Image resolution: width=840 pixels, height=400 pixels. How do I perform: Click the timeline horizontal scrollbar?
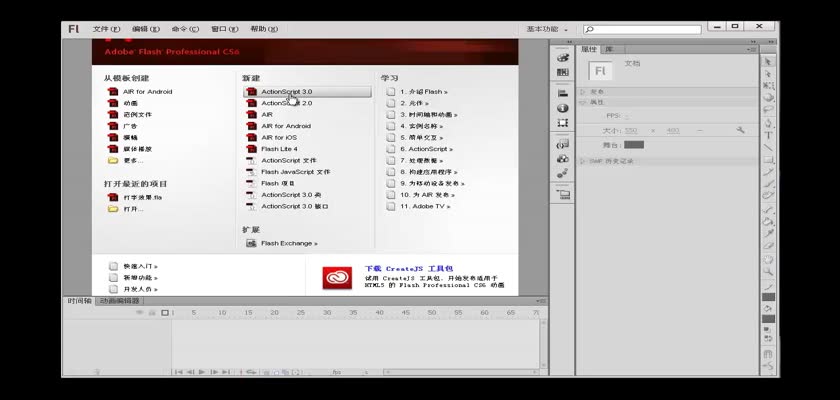click(462, 372)
